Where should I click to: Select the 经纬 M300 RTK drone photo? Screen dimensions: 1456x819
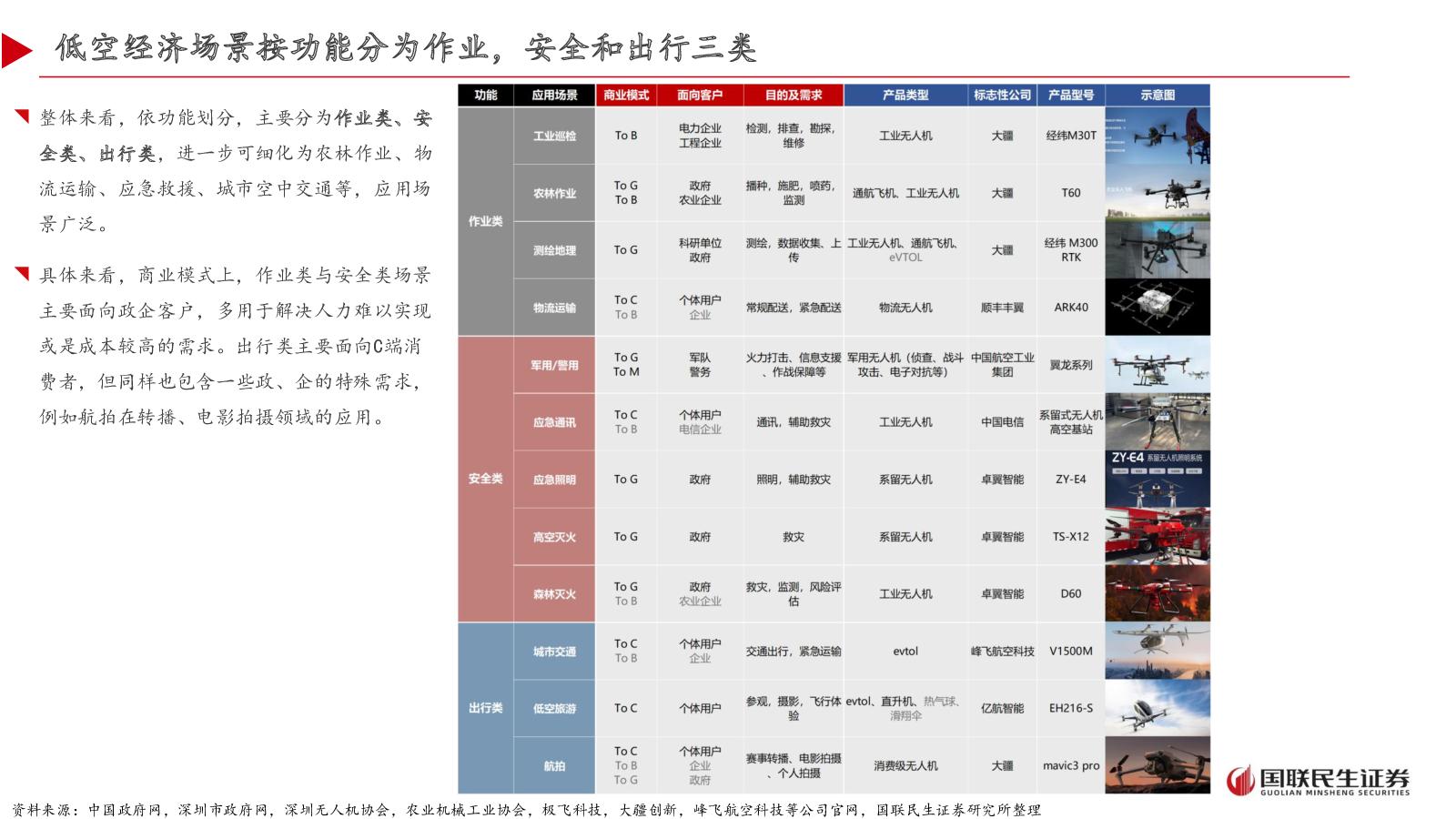[x=1158, y=250]
